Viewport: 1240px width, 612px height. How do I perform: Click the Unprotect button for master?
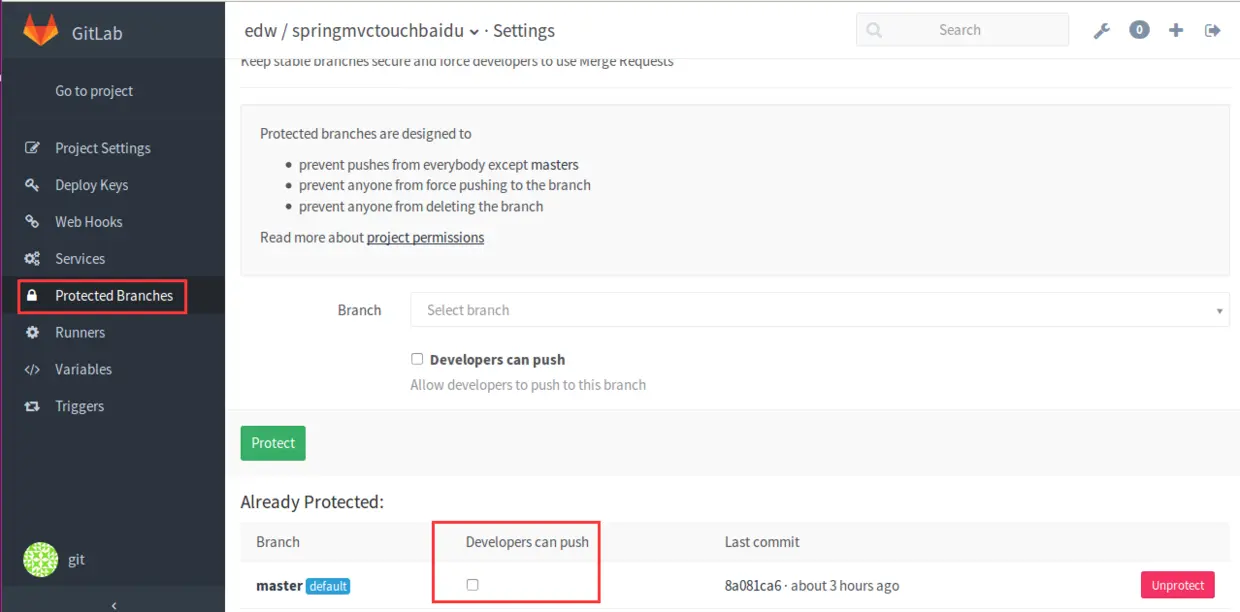pos(1178,585)
